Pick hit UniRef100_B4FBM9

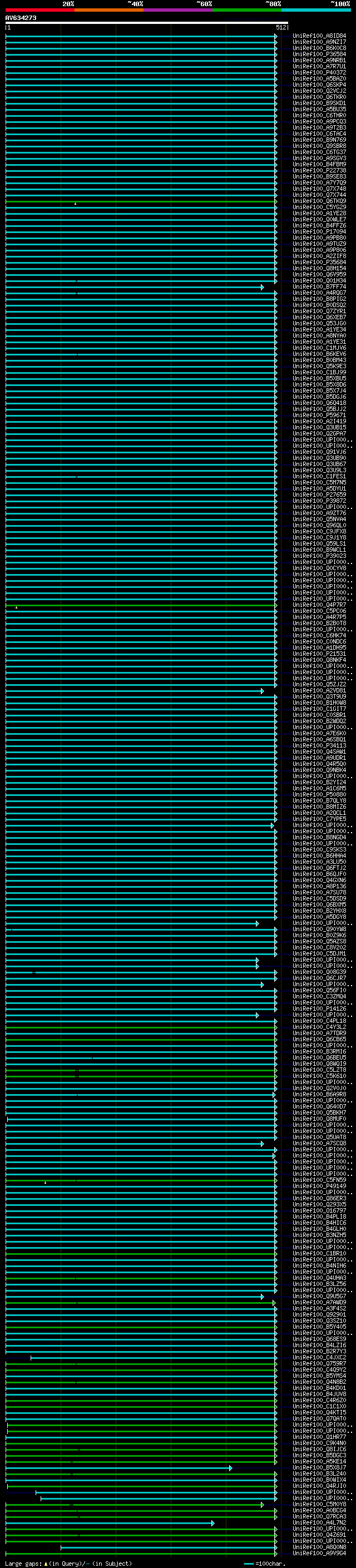tap(319, 164)
